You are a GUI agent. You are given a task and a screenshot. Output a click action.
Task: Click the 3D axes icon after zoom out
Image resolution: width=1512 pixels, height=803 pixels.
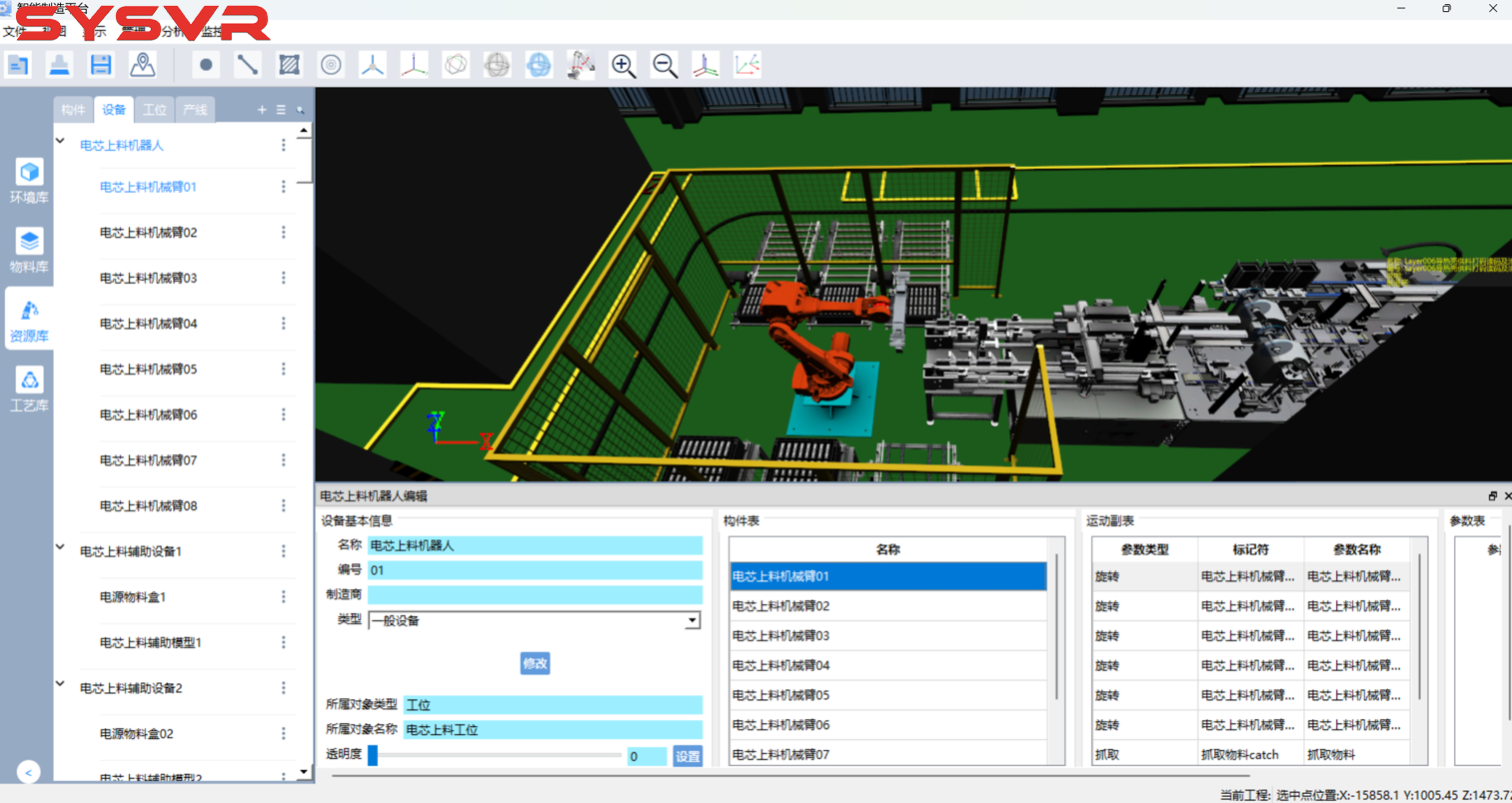point(706,66)
